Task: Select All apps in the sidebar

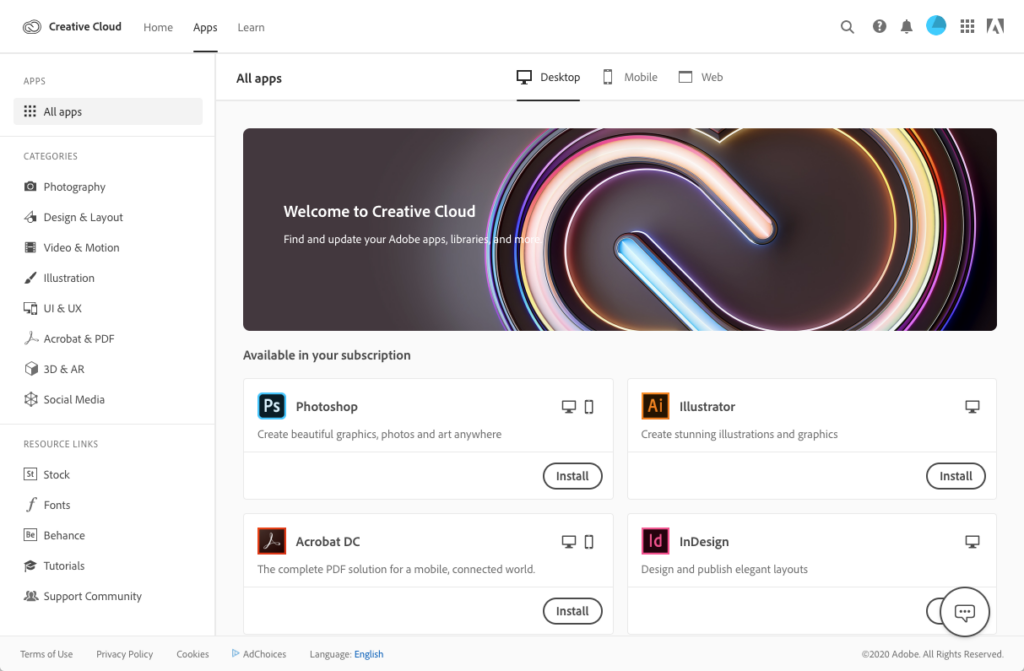Action: click(108, 111)
